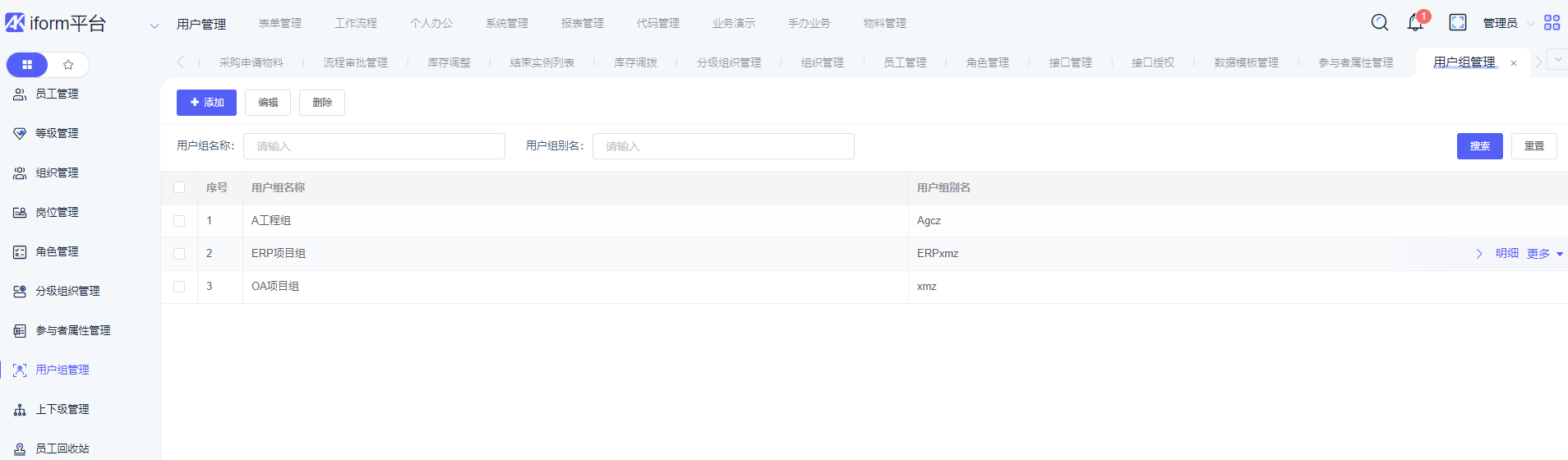Expand the 更多 dropdown in ERP row
This screenshot has width=1568, height=460.
click(x=1544, y=254)
